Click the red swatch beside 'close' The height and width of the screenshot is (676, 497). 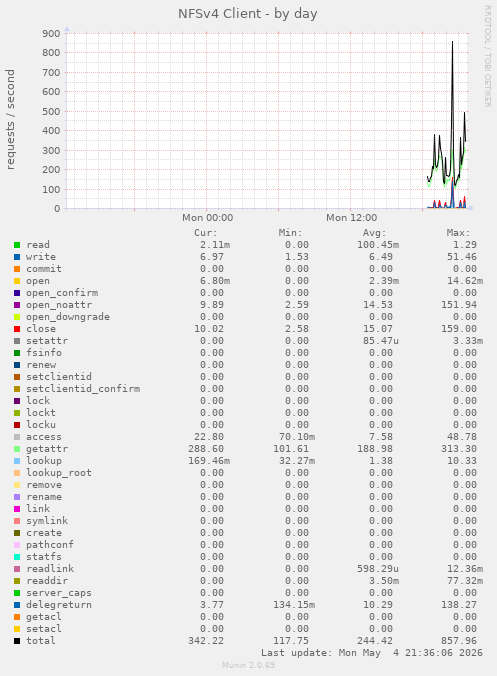point(17,329)
